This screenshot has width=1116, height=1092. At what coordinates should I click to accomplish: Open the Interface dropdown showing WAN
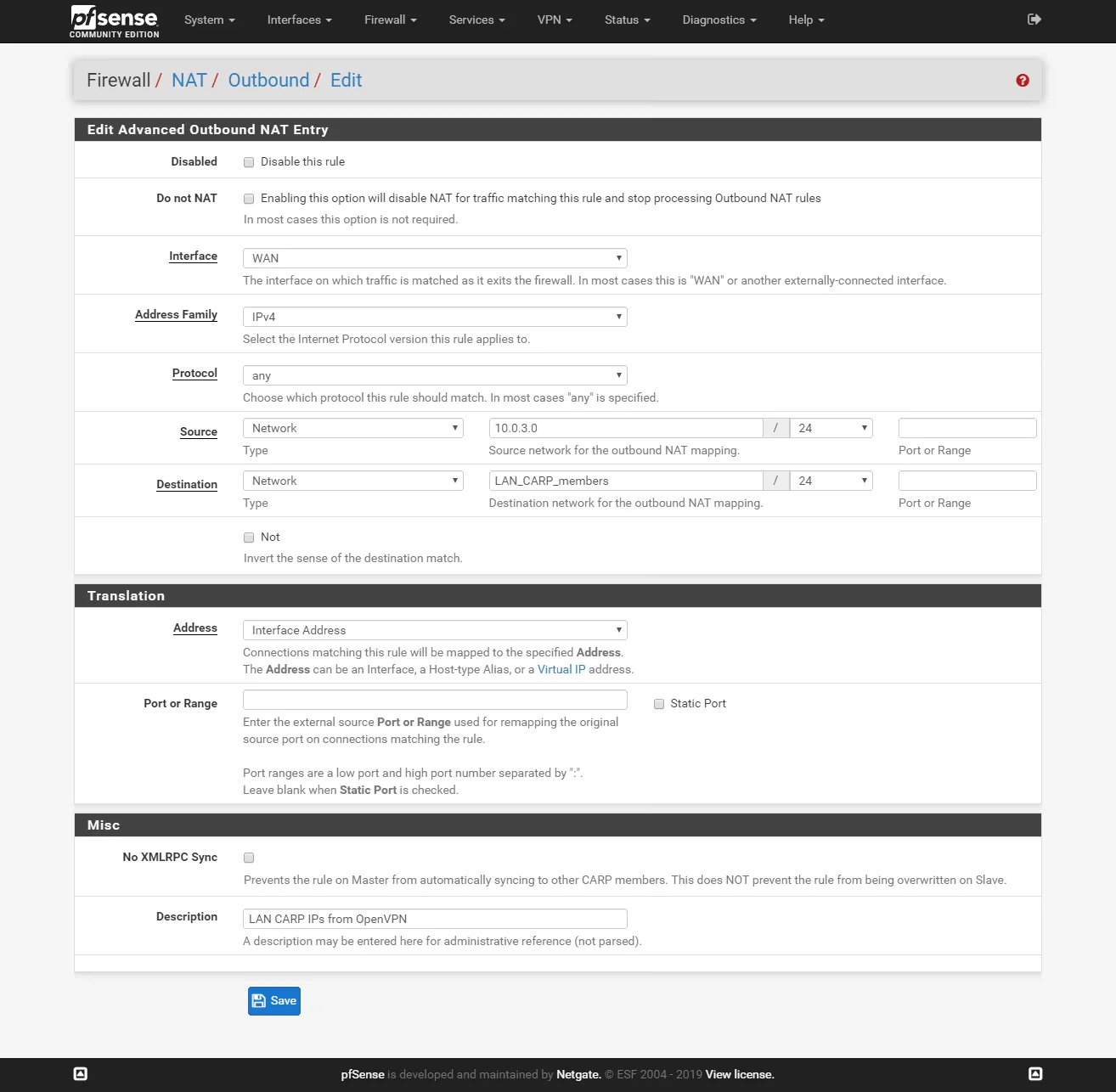point(434,257)
